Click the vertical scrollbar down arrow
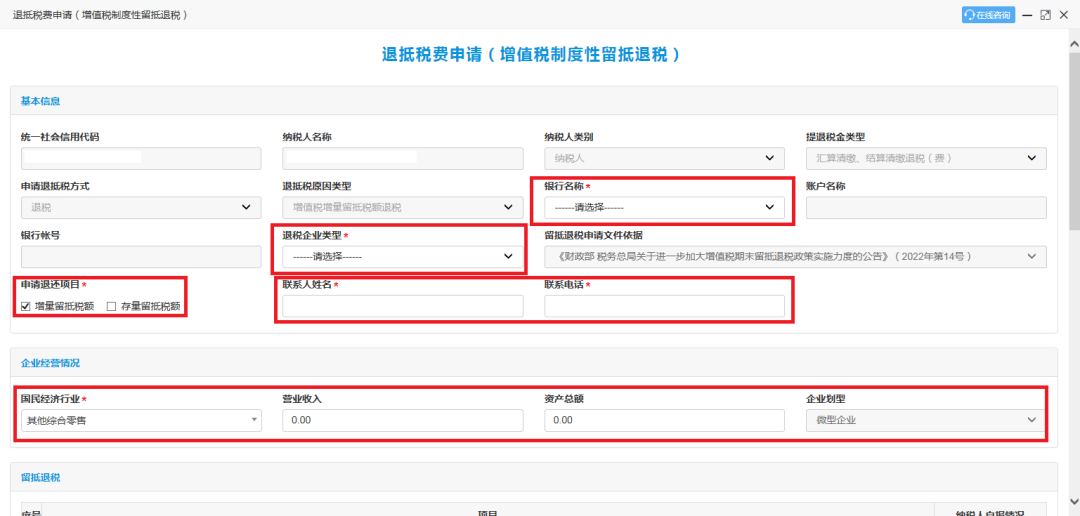The height and width of the screenshot is (516, 1080). coord(1074,500)
